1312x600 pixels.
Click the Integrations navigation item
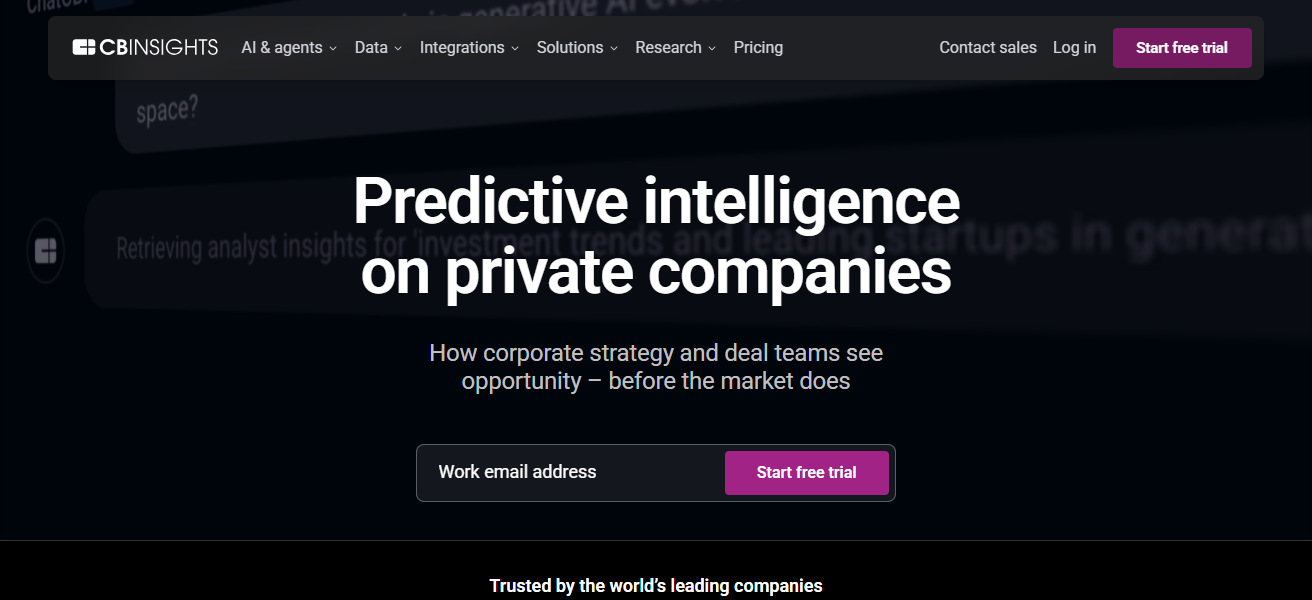pos(462,47)
